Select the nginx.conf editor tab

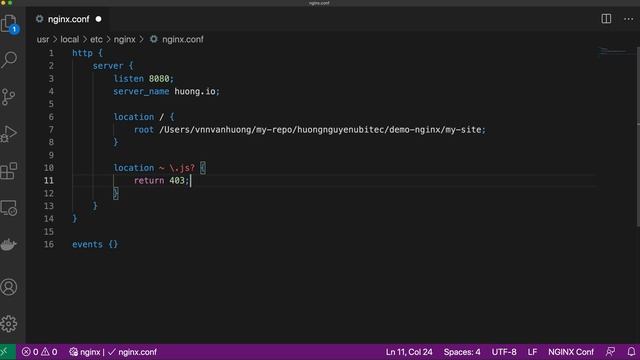coord(68,19)
